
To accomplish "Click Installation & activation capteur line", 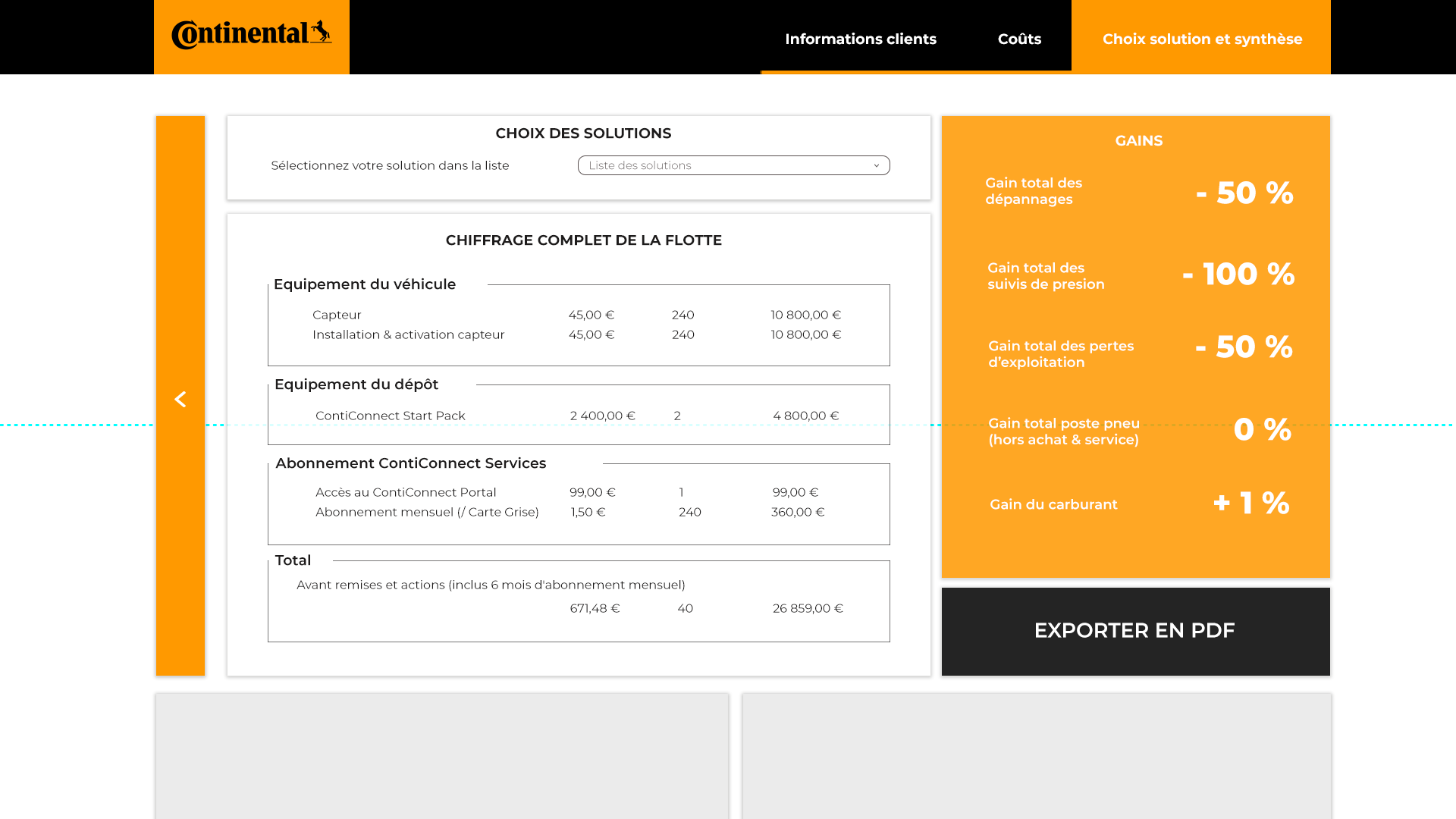I will click(x=408, y=334).
